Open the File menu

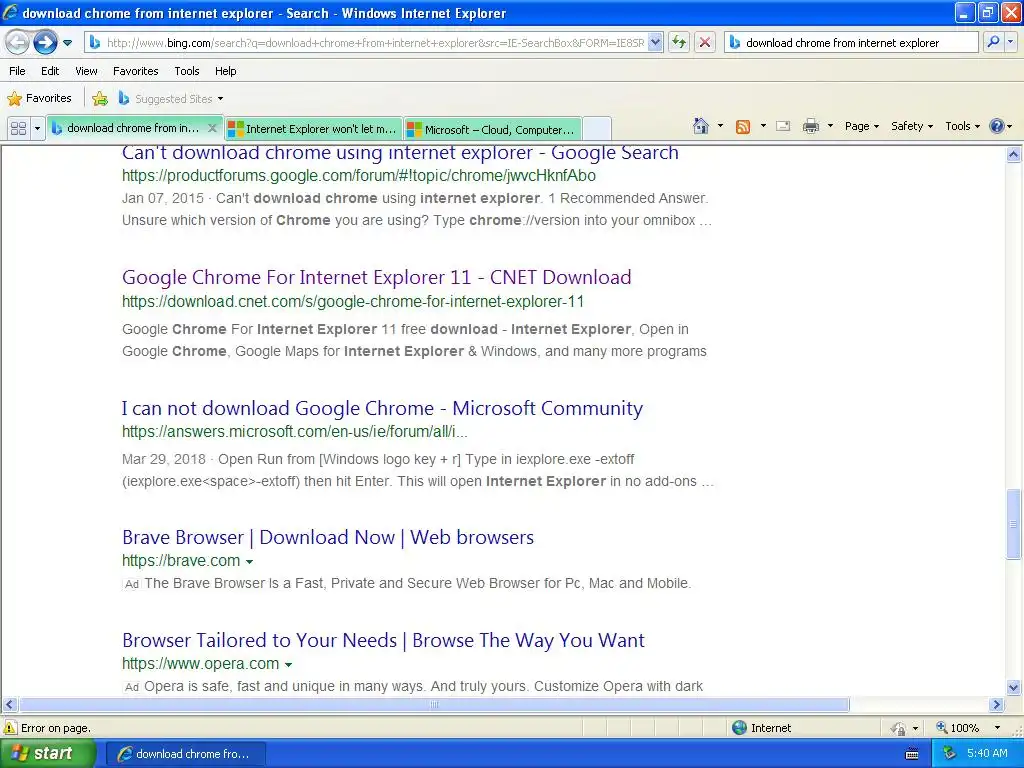tap(18, 71)
